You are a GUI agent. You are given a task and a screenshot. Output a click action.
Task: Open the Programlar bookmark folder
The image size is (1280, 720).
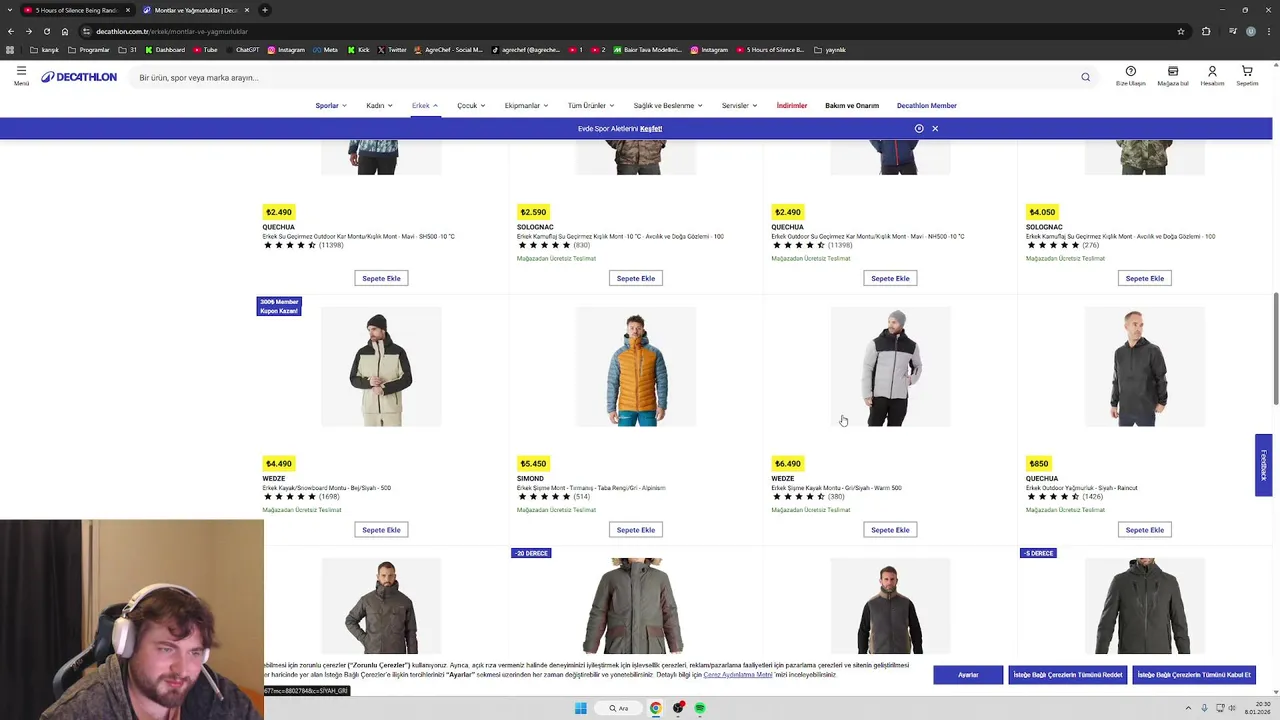tap(89, 50)
